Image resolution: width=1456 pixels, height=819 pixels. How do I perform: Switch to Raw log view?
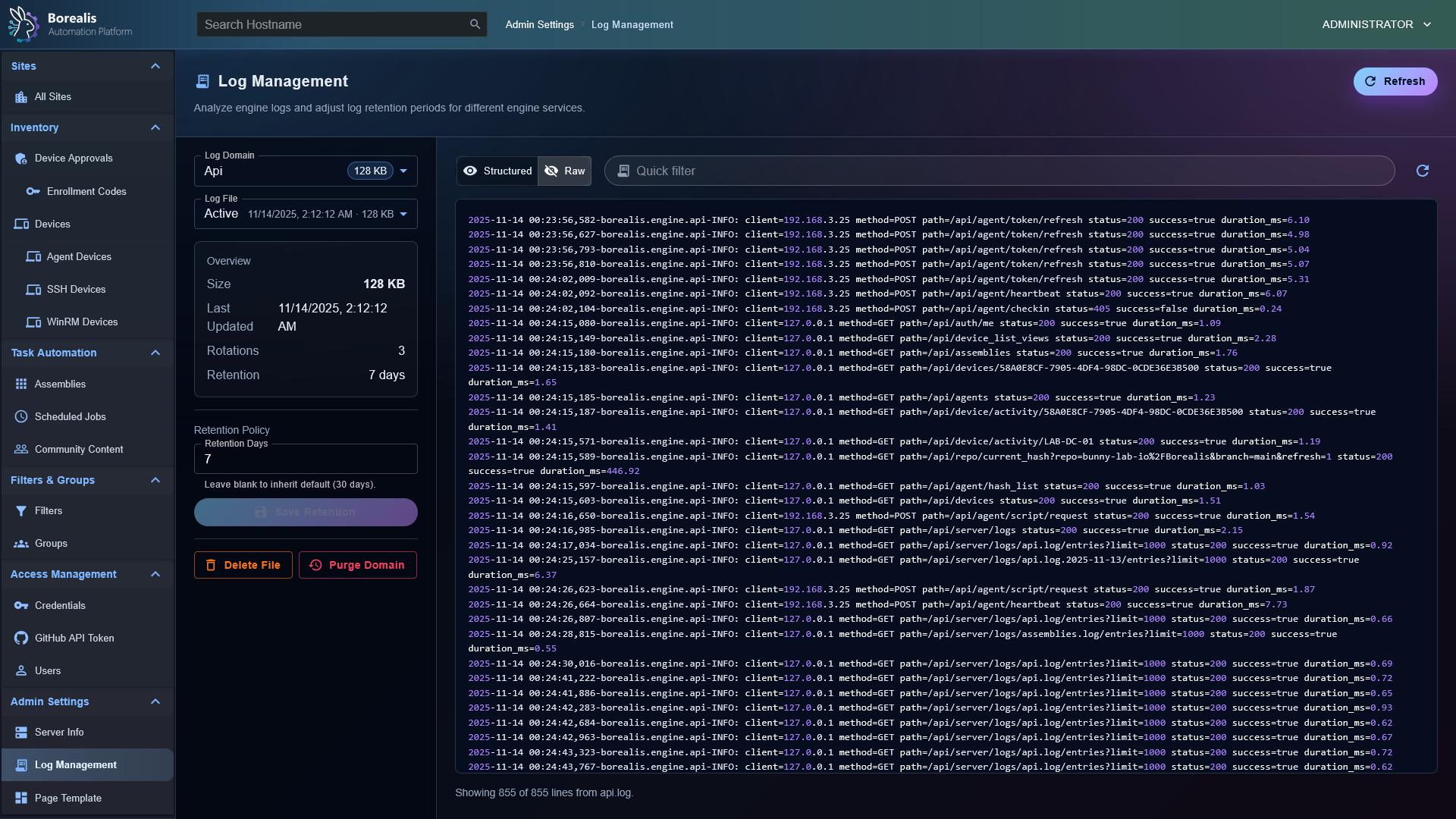point(565,171)
